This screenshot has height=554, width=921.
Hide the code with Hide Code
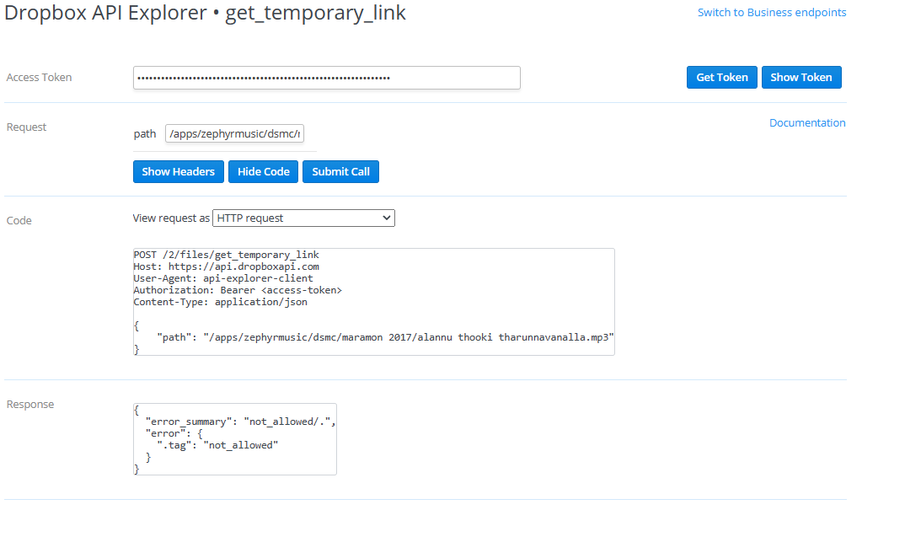coord(263,172)
